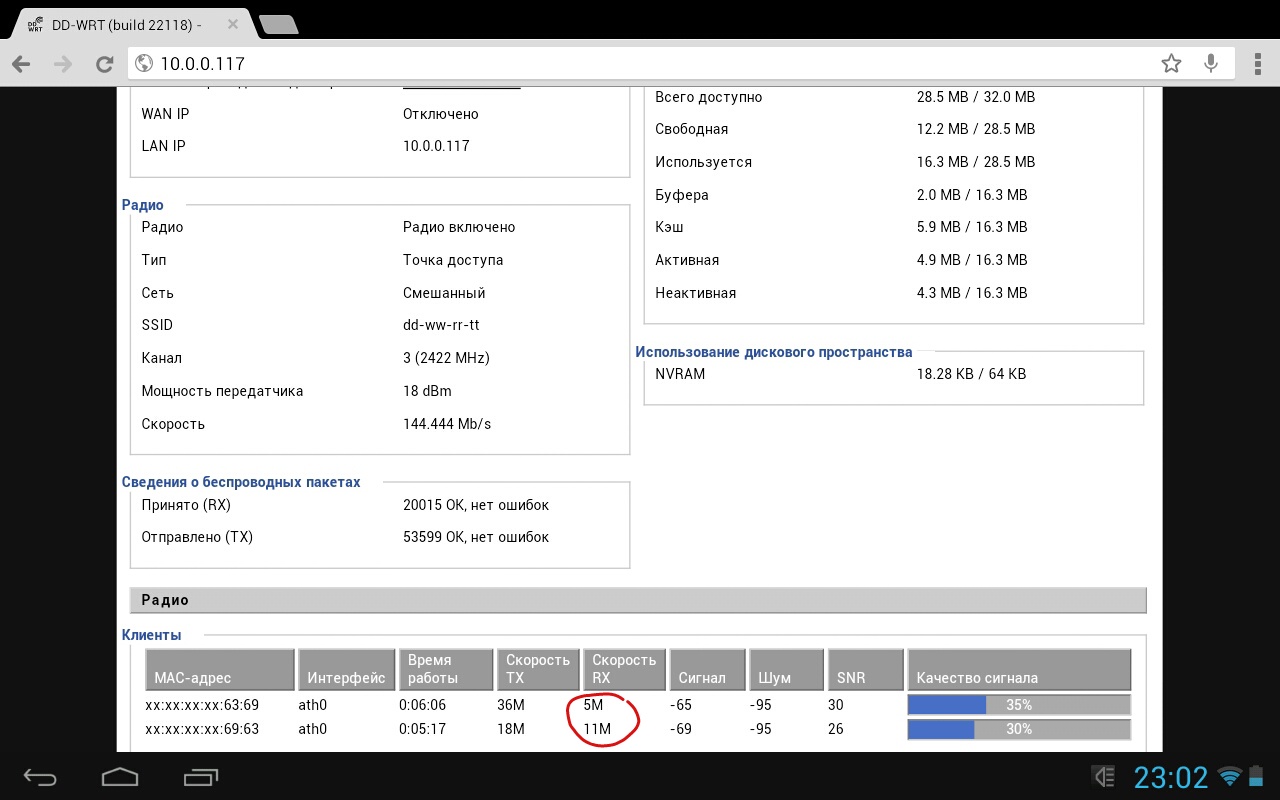Click the 35% signal quality bar
1280x800 pixels.
point(1018,705)
